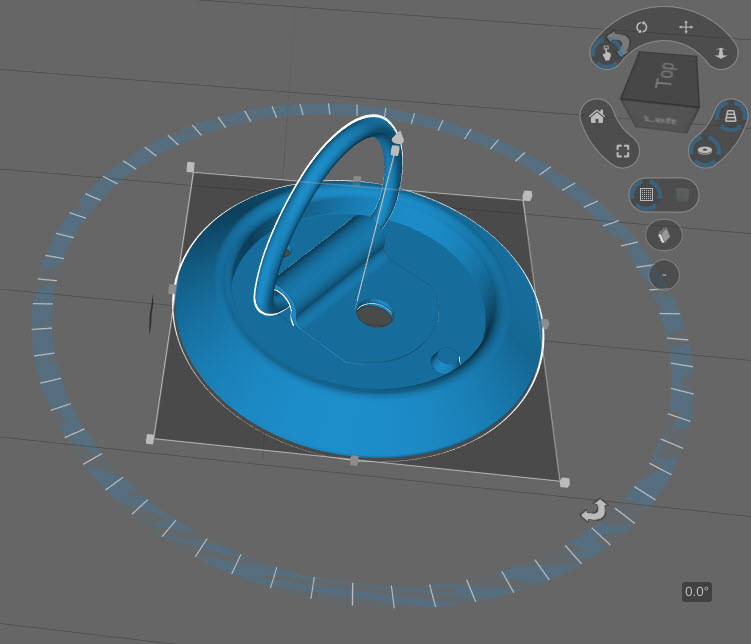Toggle the solid shading square button

click(682, 194)
